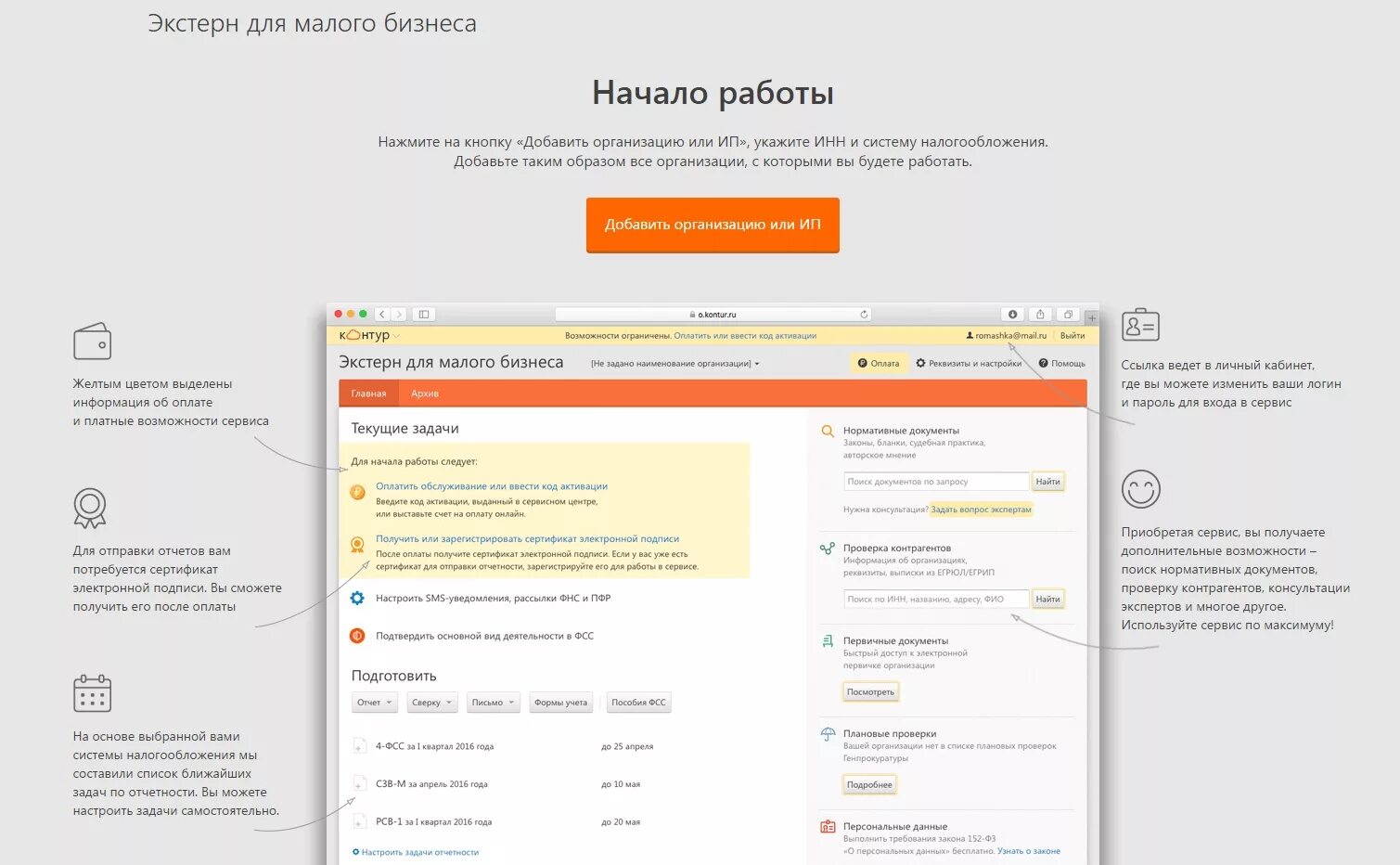Viewport: 1400px width, 865px height.
Task: Select the electronic signature certificate icon
Action: [x=358, y=546]
